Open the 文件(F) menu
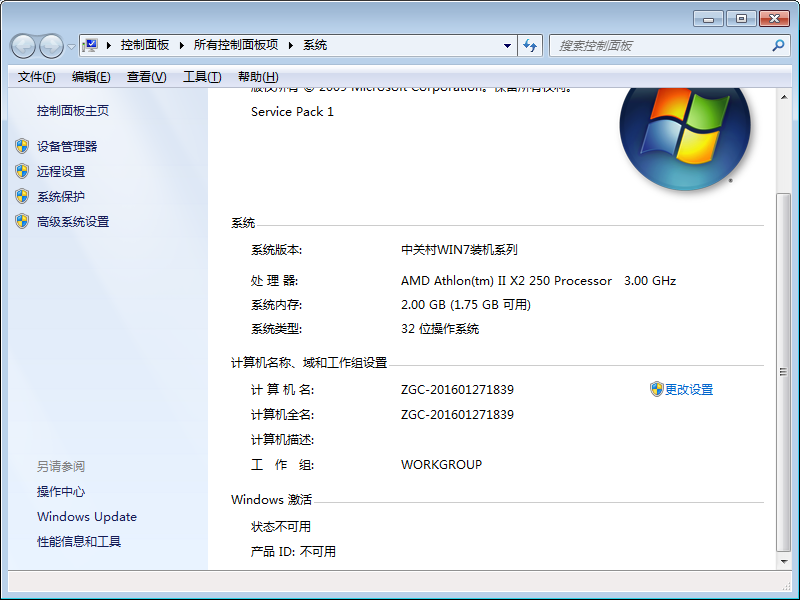This screenshot has height=600, width=800. (37, 77)
